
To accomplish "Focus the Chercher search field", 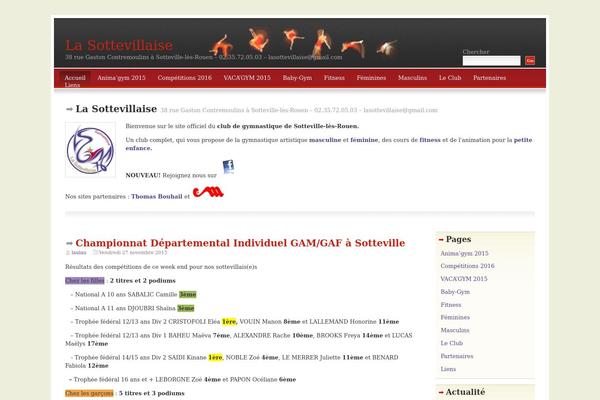I will pos(491,60).
